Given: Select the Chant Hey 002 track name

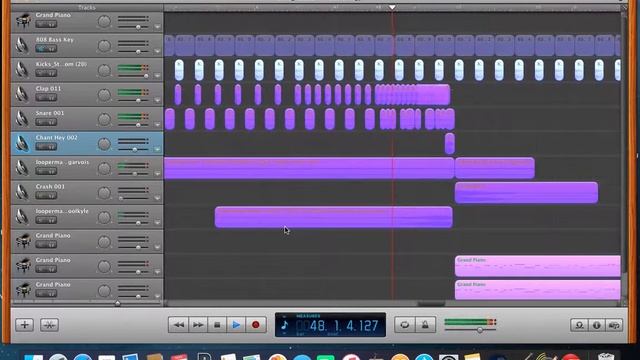Looking at the screenshot, I should pos(56,138).
